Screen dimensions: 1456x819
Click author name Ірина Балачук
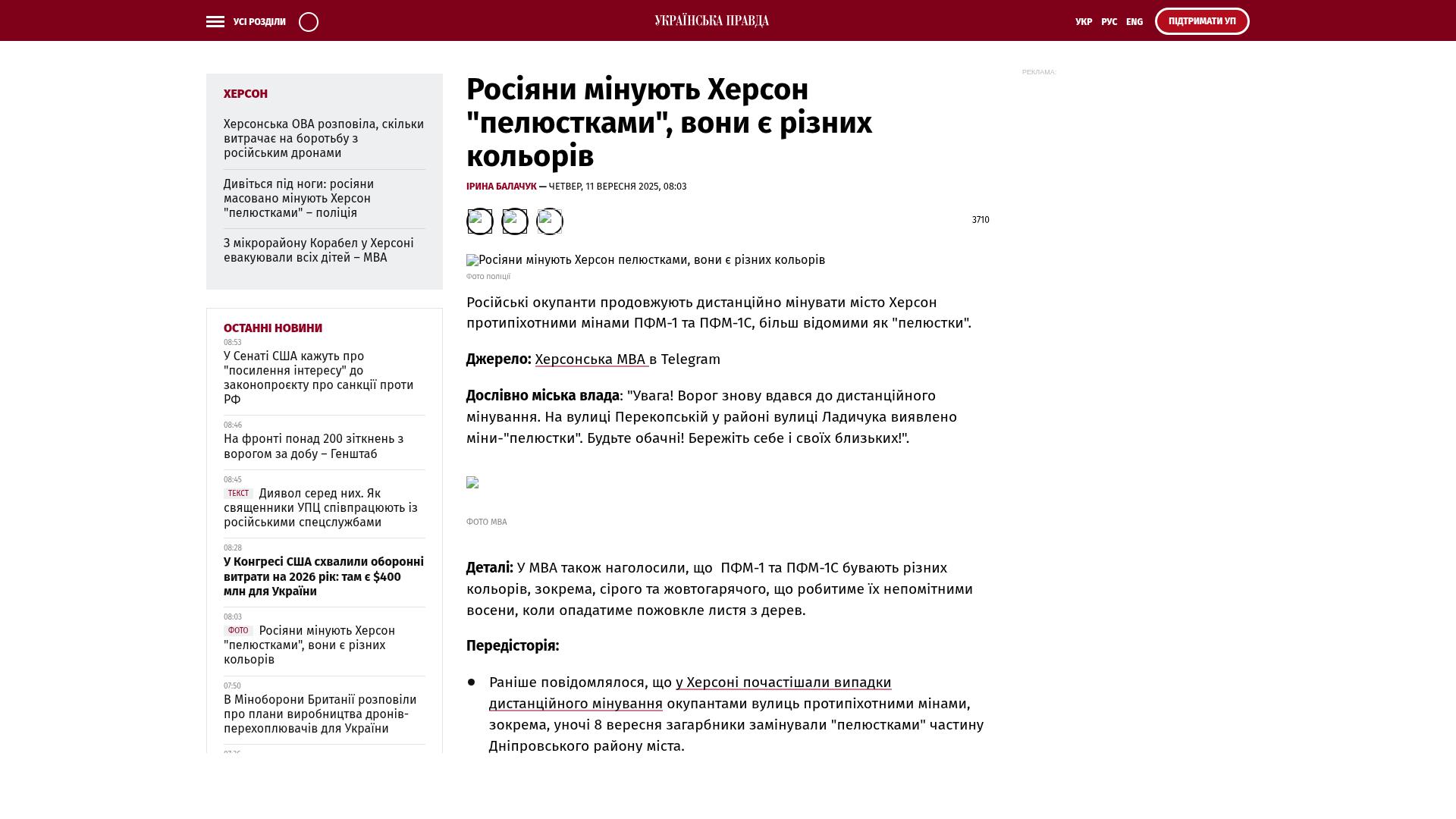pos(500,187)
